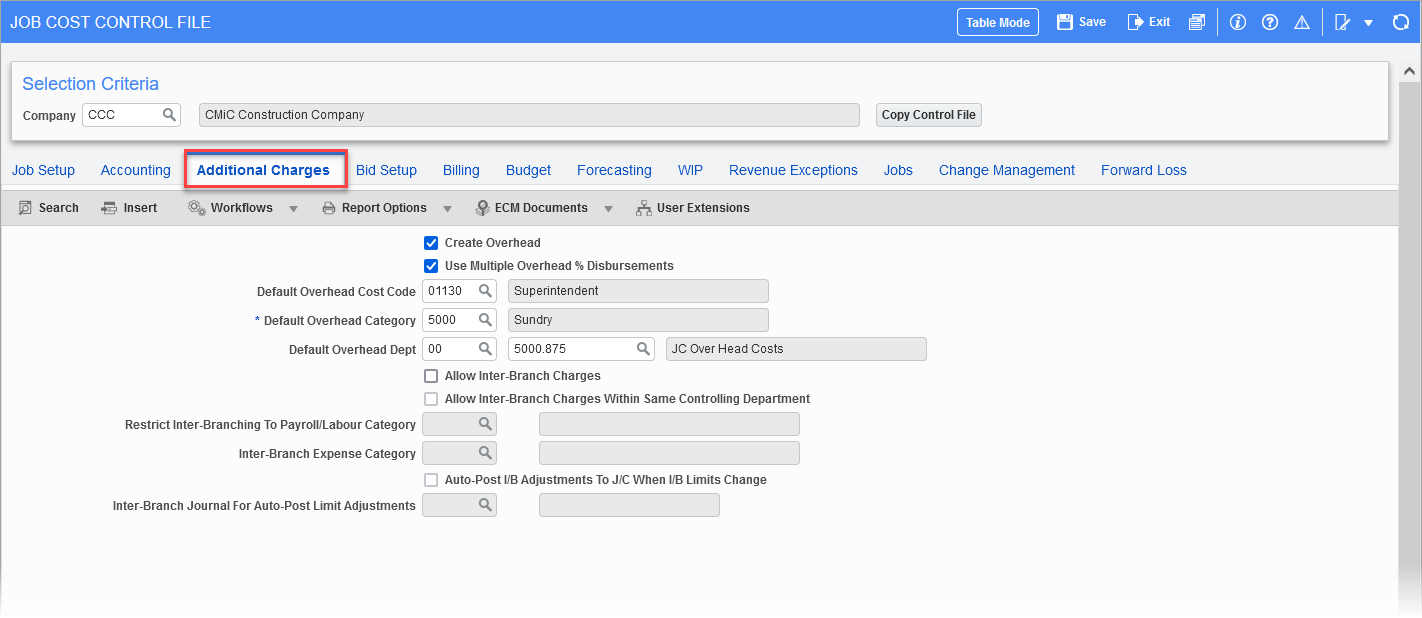This screenshot has height=618, width=1422.
Task: Open the User Extensions tool
Action: coord(693,207)
